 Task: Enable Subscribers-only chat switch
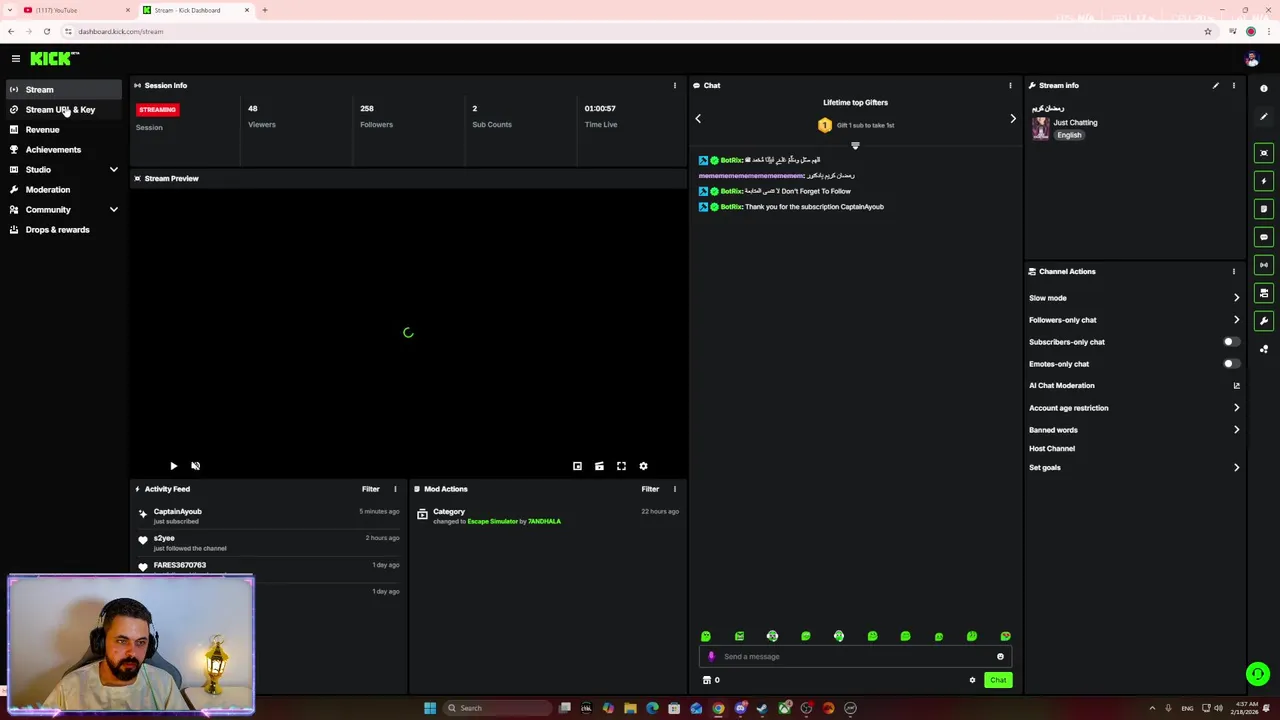[1231, 342]
